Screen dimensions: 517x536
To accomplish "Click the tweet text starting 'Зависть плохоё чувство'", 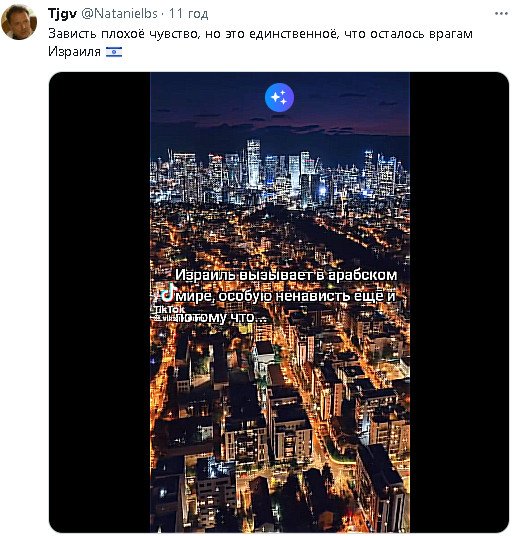I will pos(260,43).
